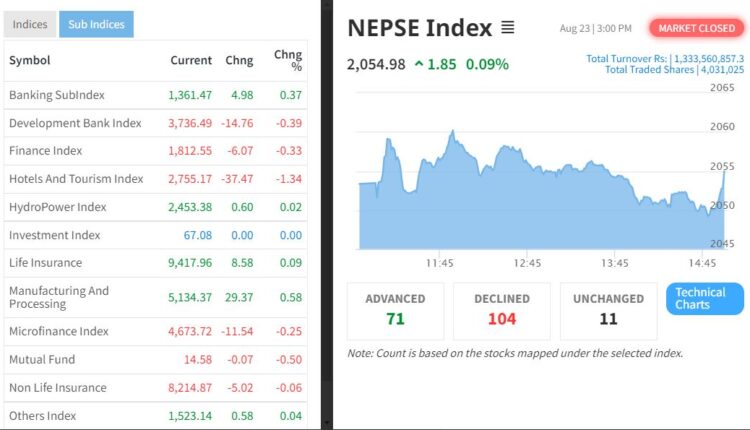Open Finance Index entry
Image resolution: width=750 pixels, height=430 pixels.
click(46, 151)
